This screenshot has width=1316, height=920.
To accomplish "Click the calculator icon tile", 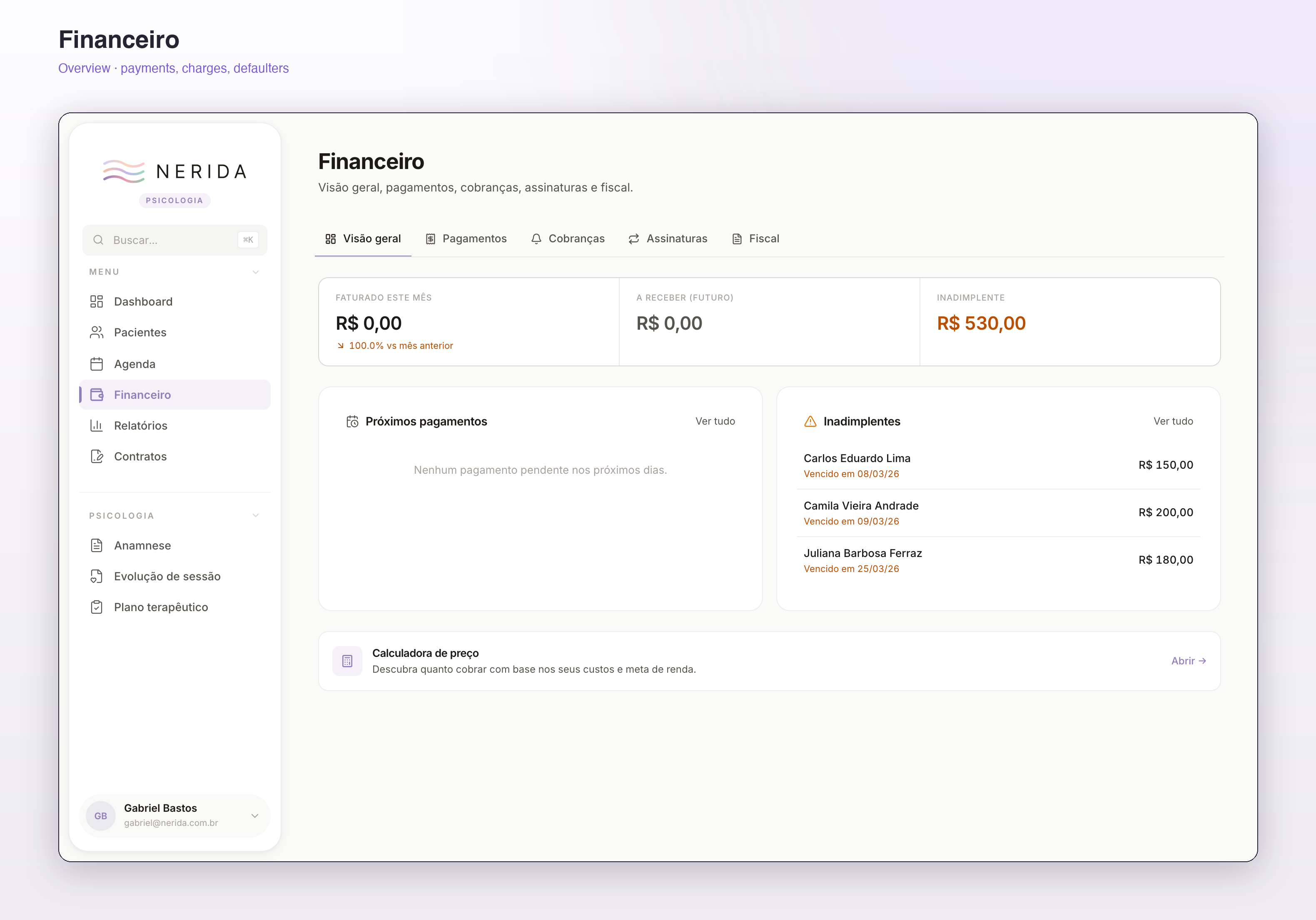I will [x=347, y=661].
